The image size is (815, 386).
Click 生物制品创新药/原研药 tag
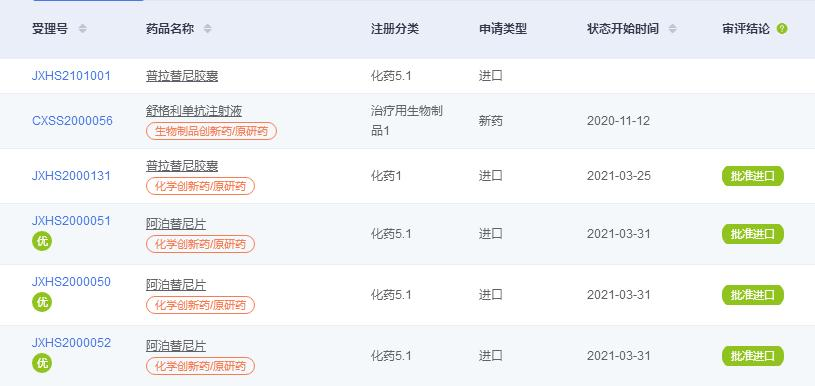pyautogui.click(x=212, y=131)
